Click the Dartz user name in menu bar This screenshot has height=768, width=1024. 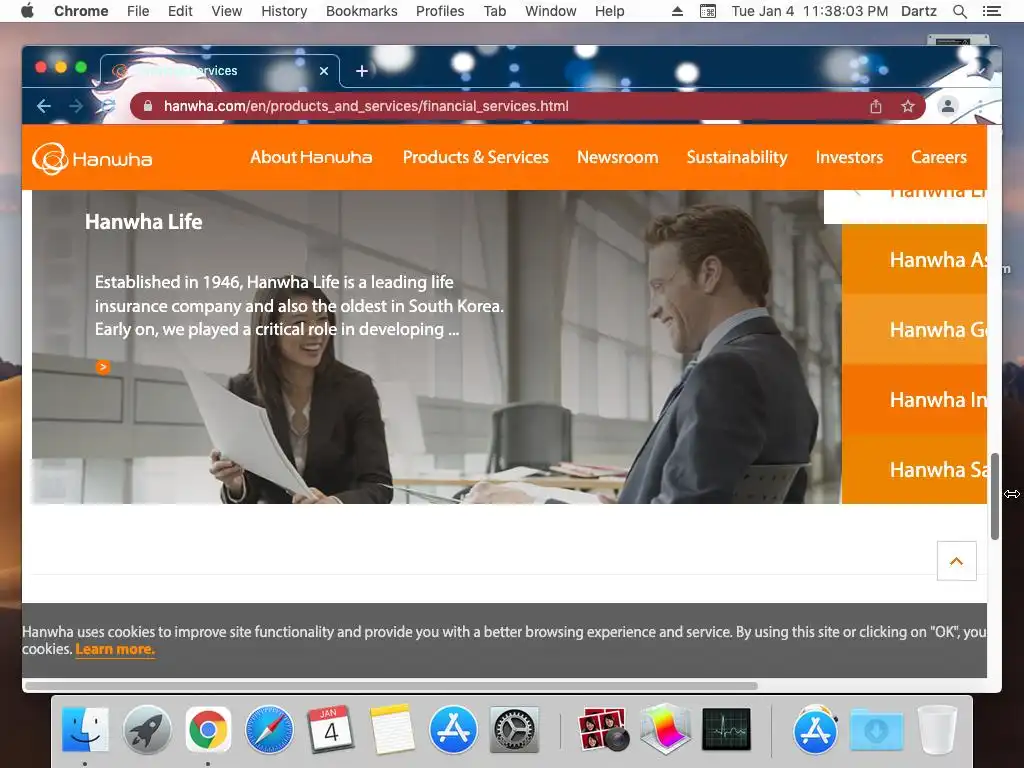point(918,11)
